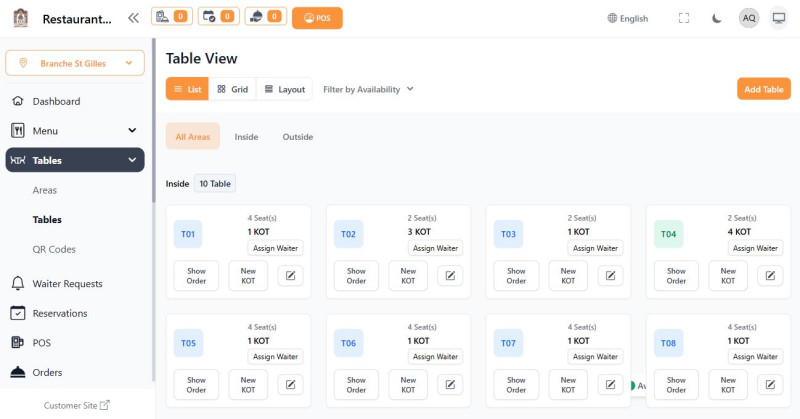800x419 pixels.
Task: Change language from English
Action: 628,18
